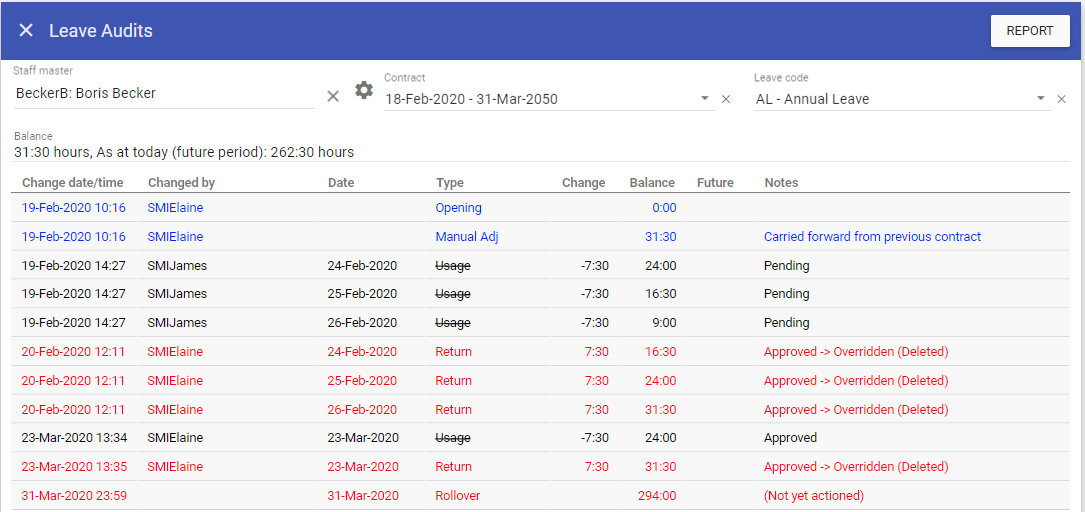This screenshot has width=1085, height=512.
Task: Expand the Leave code dropdown arrow
Action: [1040, 99]
